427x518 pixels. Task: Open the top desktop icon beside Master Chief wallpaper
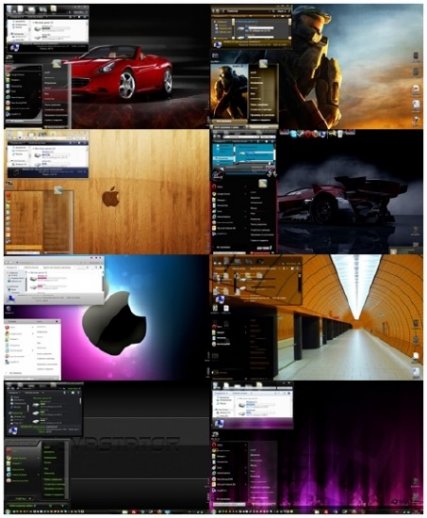416,56
